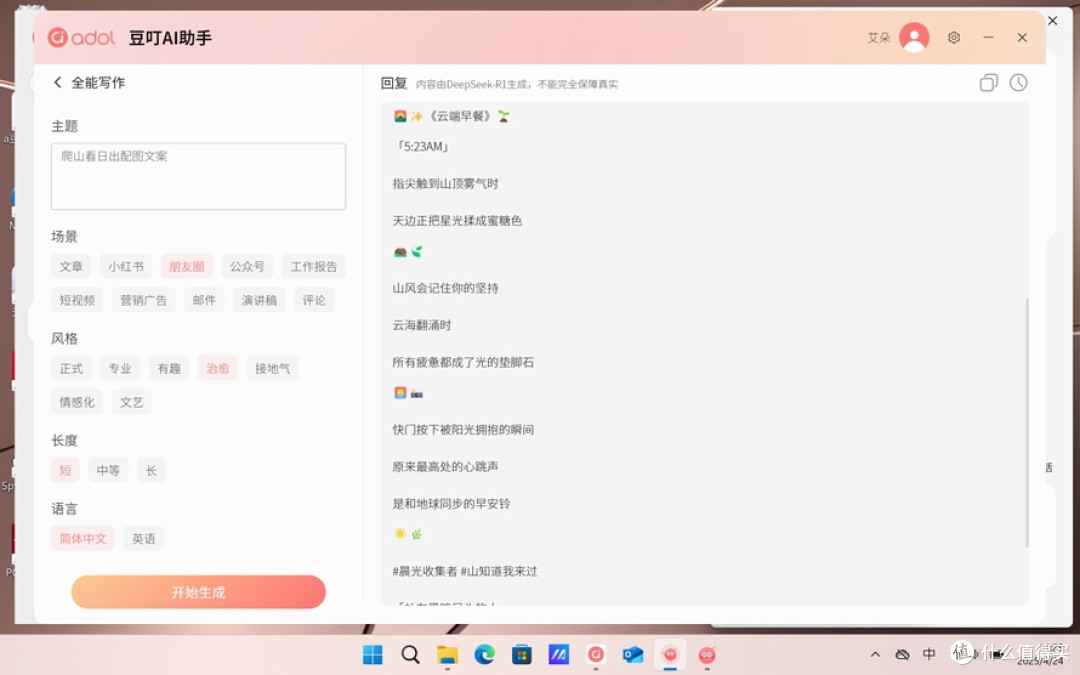The image size is (1080, 675).
Task: Click the line 所有疲惫都成了光的垫脚石
Action: tap(463, 362)
